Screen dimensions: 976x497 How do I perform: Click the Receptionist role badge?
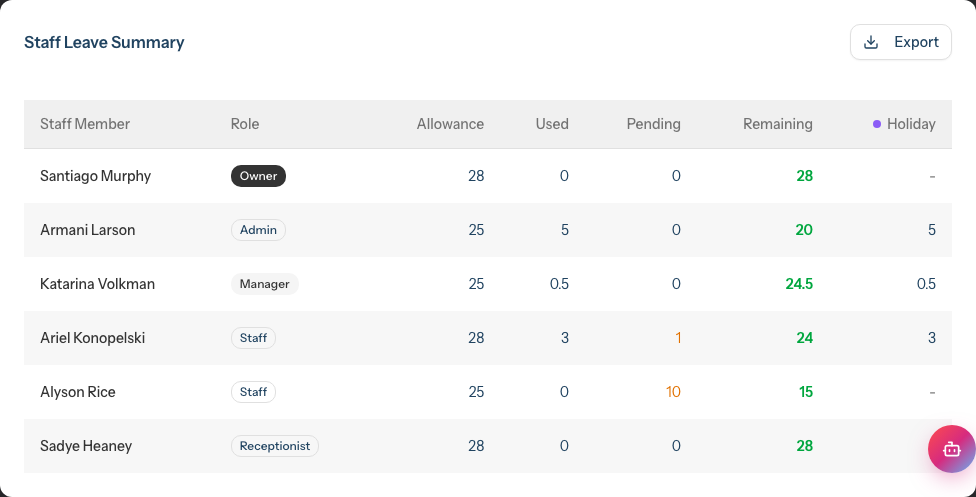coord(274,446)
